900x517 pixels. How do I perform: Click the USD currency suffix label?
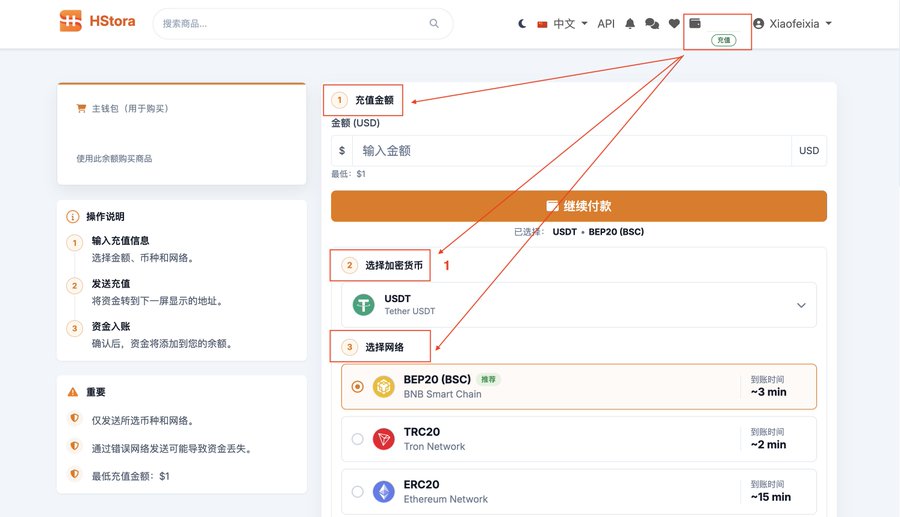click(809, 150)
